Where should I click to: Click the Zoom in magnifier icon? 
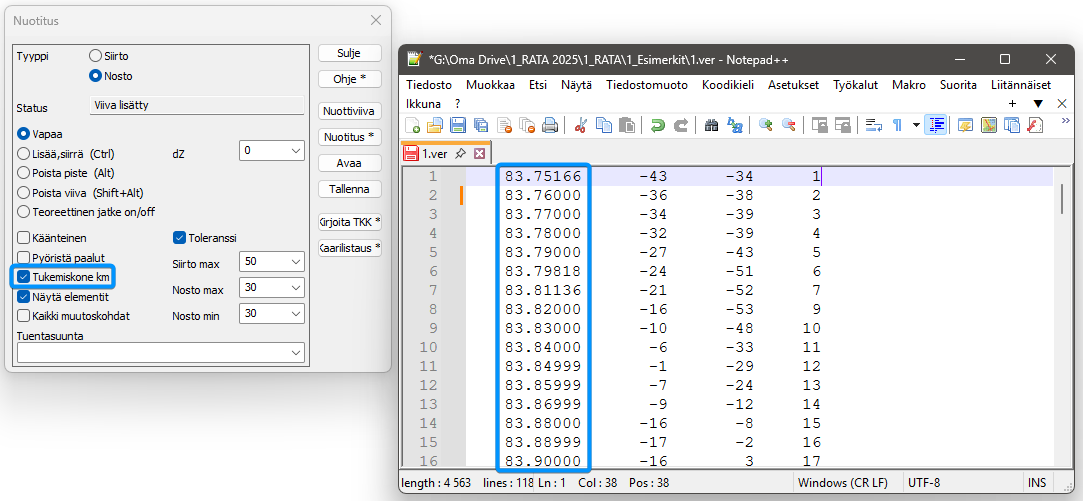point(766,125)
